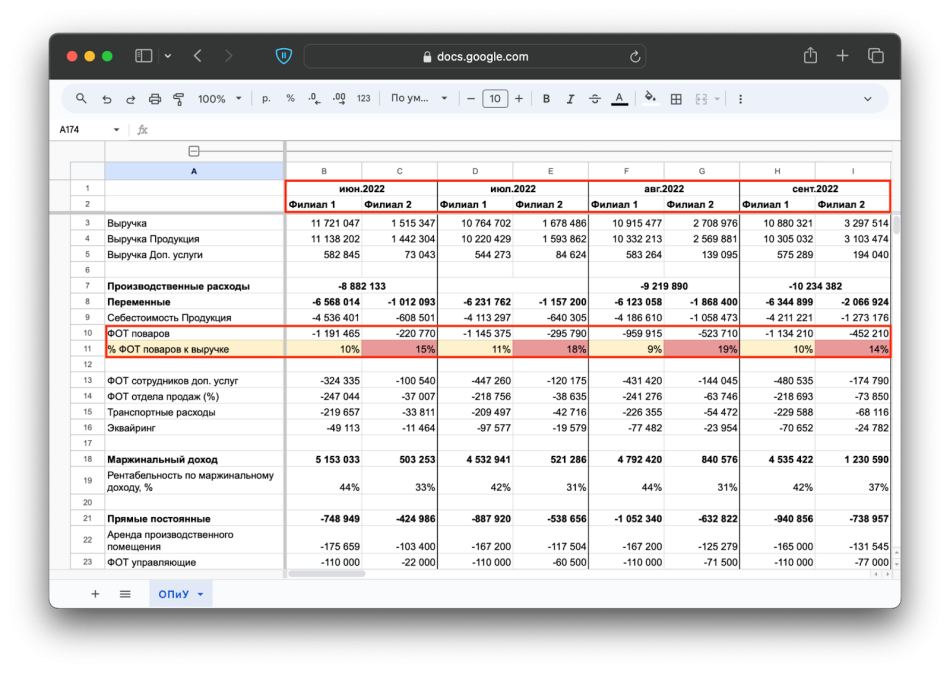Toggle italic formatting
The image size is (950, 673).
571,99
